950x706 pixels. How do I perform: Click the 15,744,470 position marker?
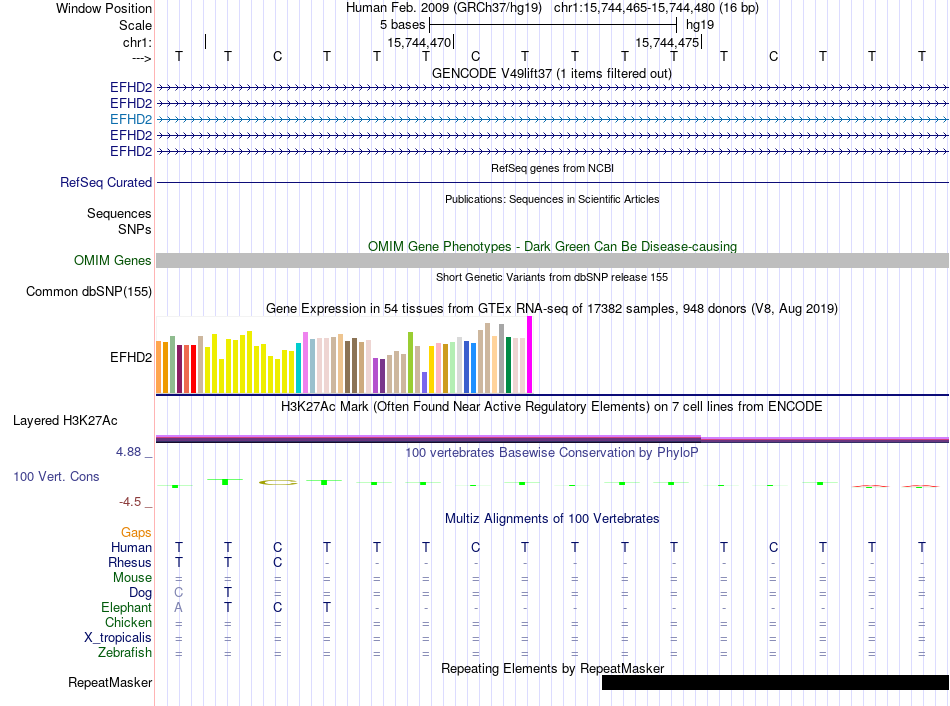pyautogui.click(x=419, y=42)
